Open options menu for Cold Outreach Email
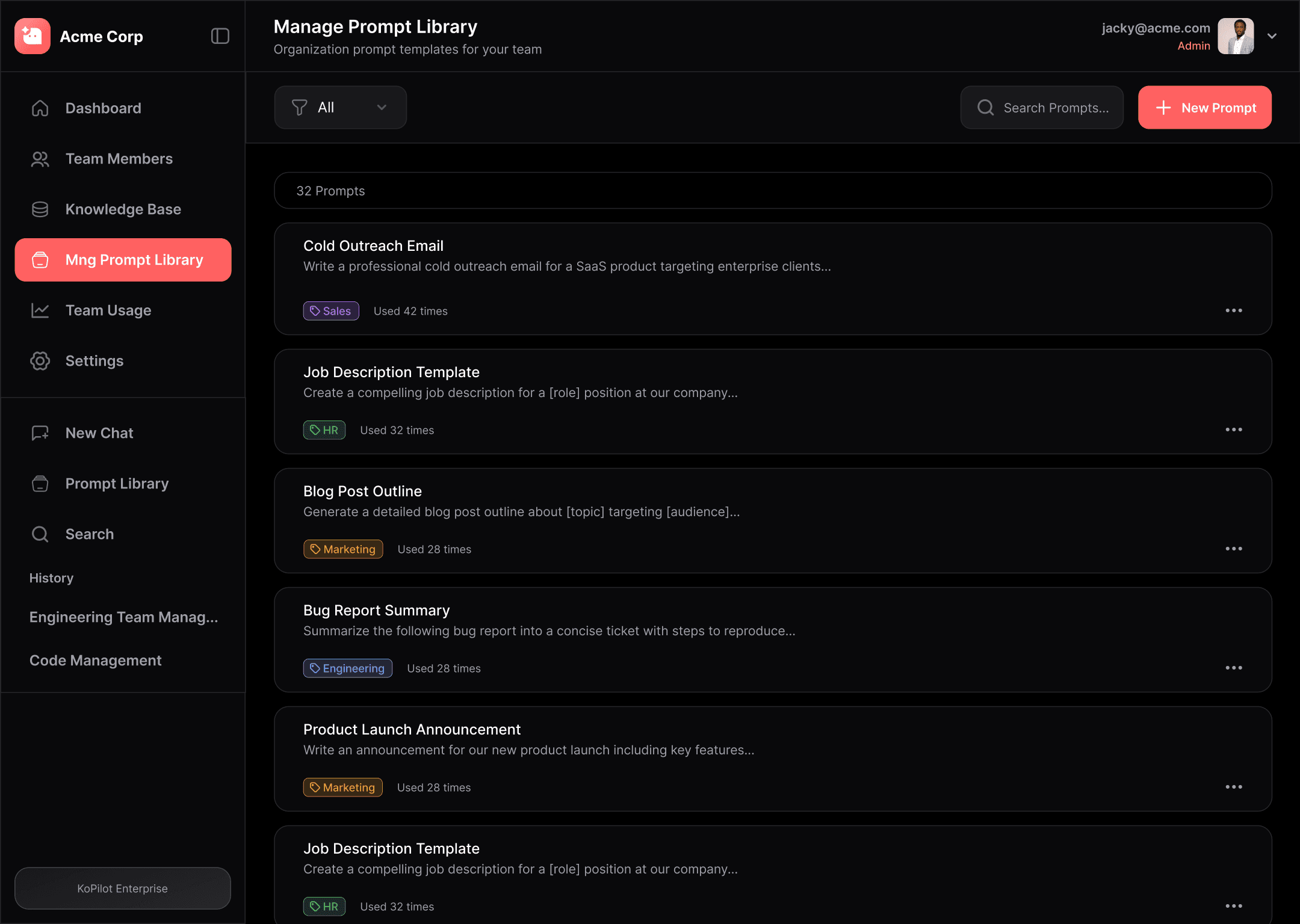Image resolution: width=1300 pixels, height=924 pixels. (x=1233, y=311)
